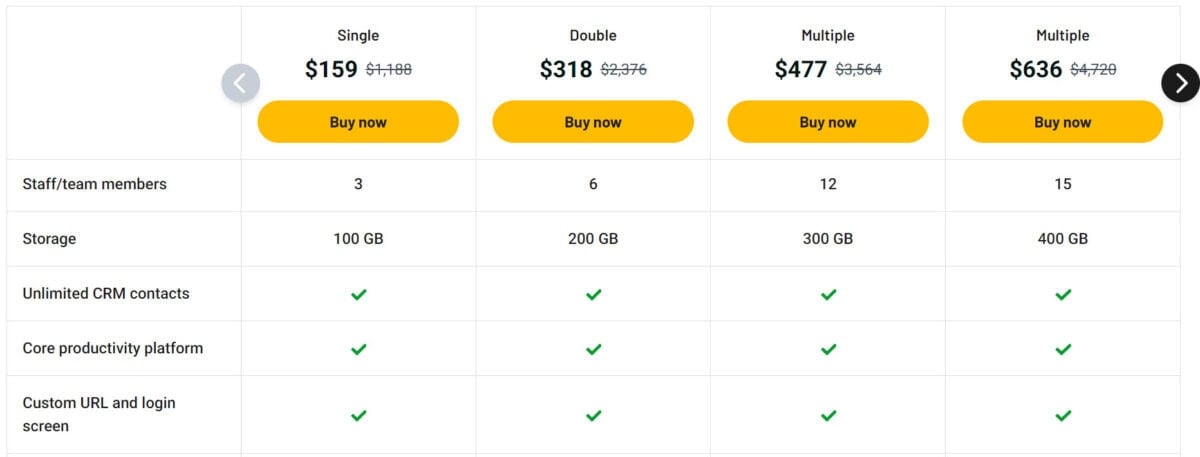Click Single plan Unlimited CRM contacts checkmark

[359, 294]
